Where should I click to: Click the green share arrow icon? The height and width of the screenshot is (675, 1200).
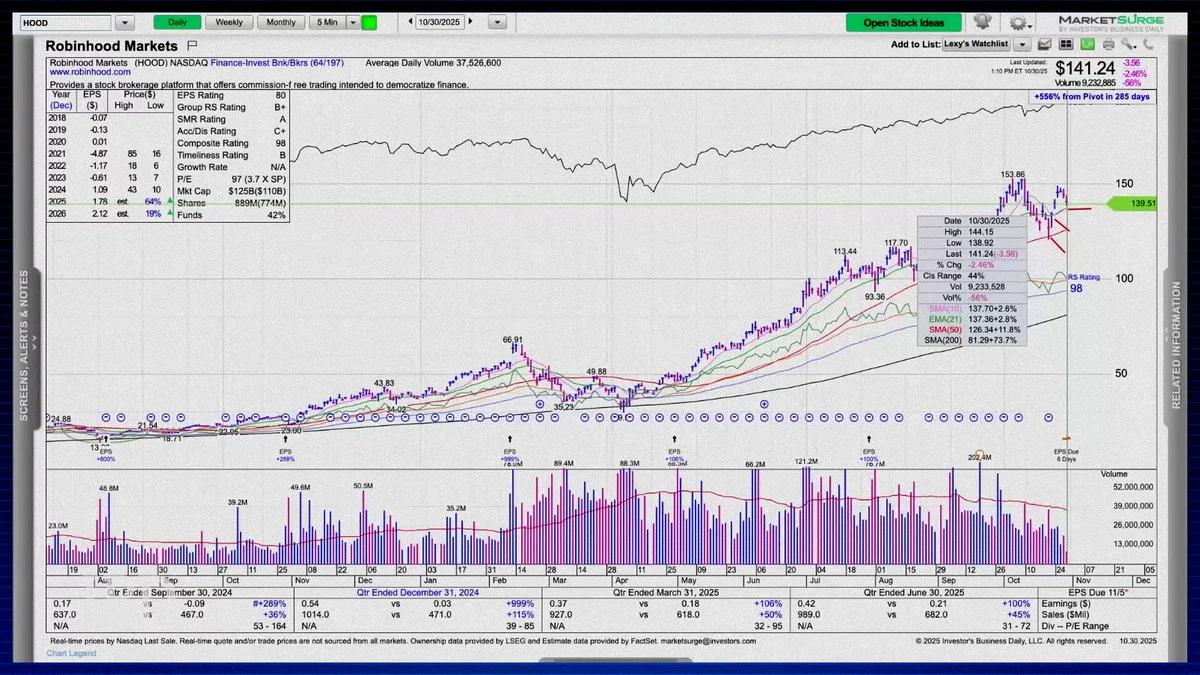click(1087, 44)
